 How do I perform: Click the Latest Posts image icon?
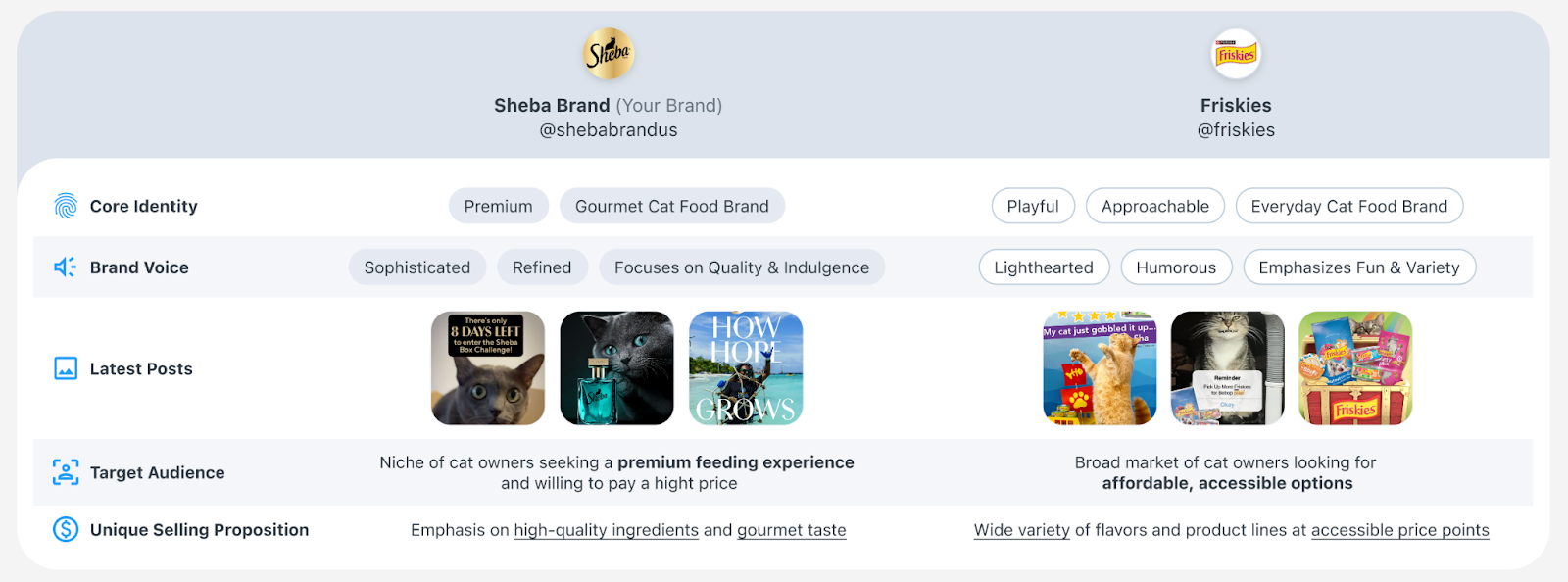tap(66, 368)
